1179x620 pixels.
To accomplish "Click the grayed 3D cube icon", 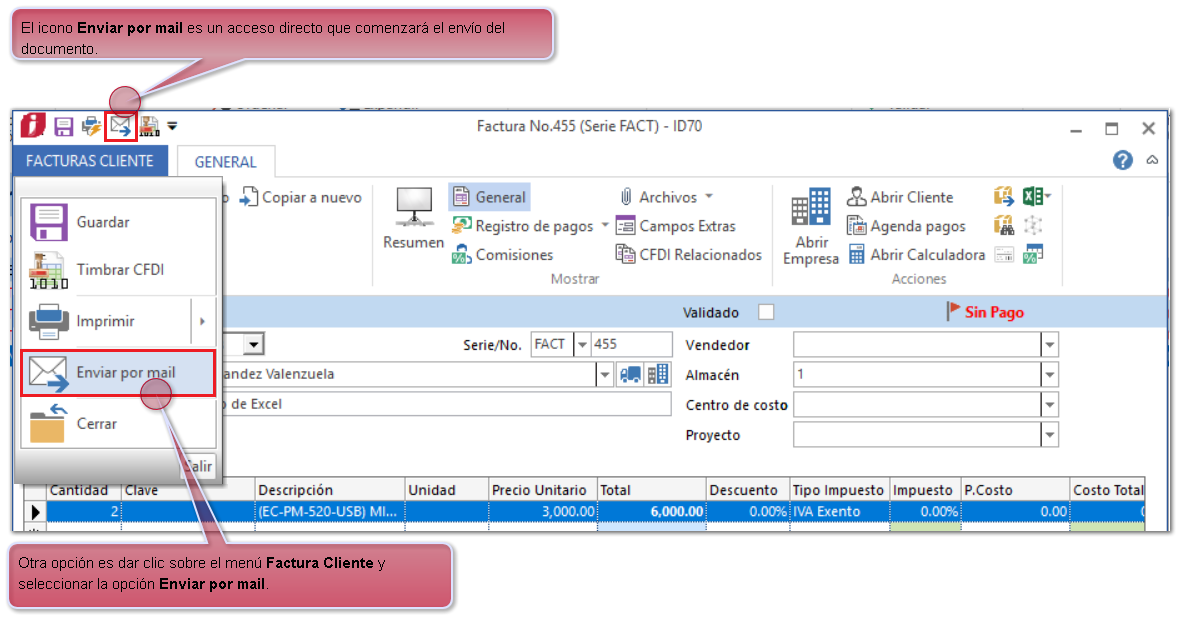I will 1033,225.
